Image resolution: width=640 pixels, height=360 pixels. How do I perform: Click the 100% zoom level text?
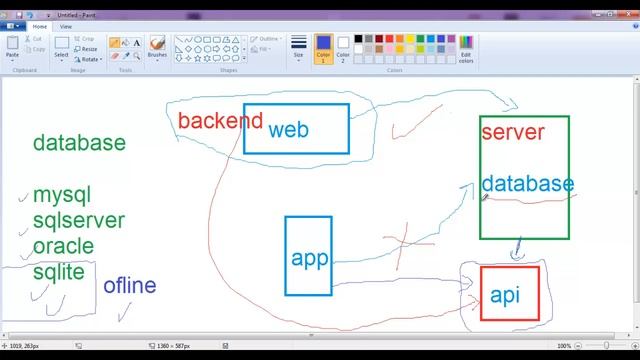[x=564, y=346]
